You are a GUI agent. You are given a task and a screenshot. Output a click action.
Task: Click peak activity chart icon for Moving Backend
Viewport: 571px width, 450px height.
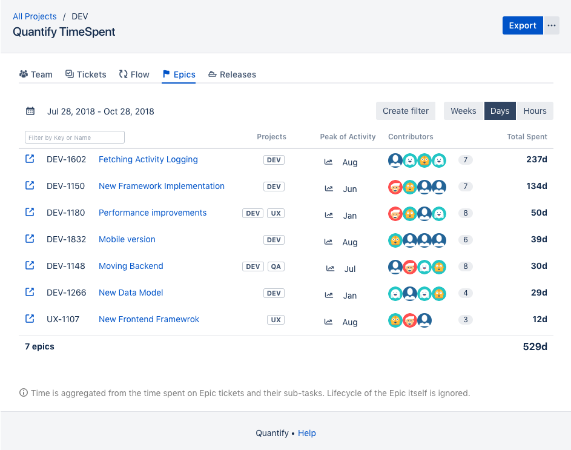(x=330, y=269)
